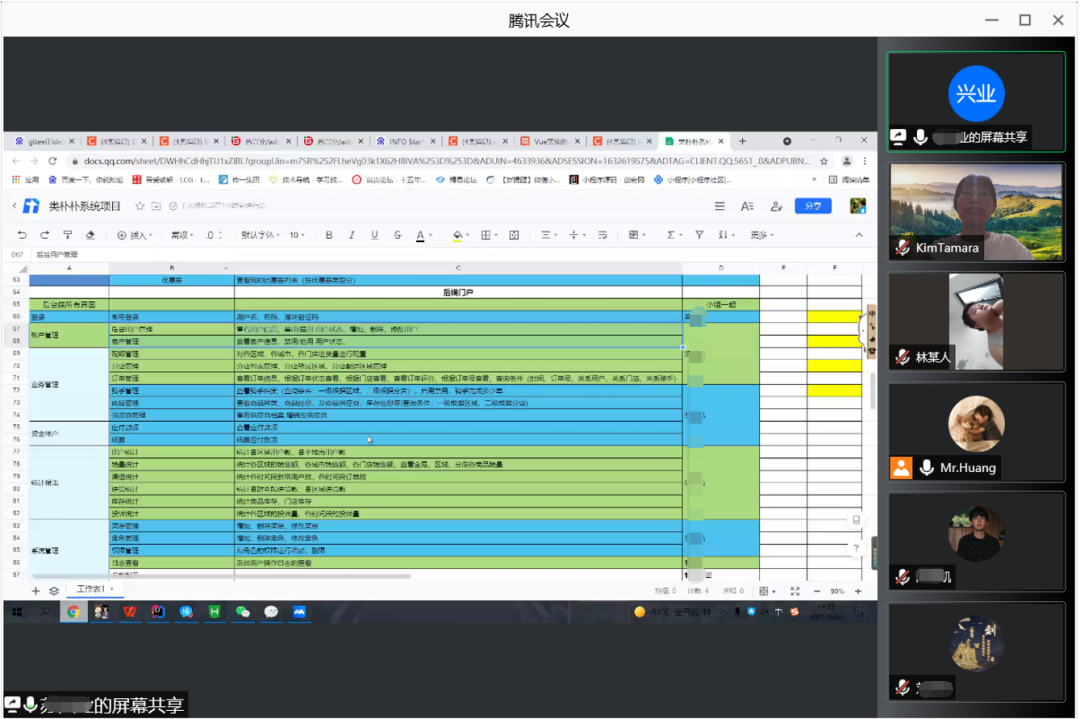Redo the last spreadsheet action

click(45, 235)
